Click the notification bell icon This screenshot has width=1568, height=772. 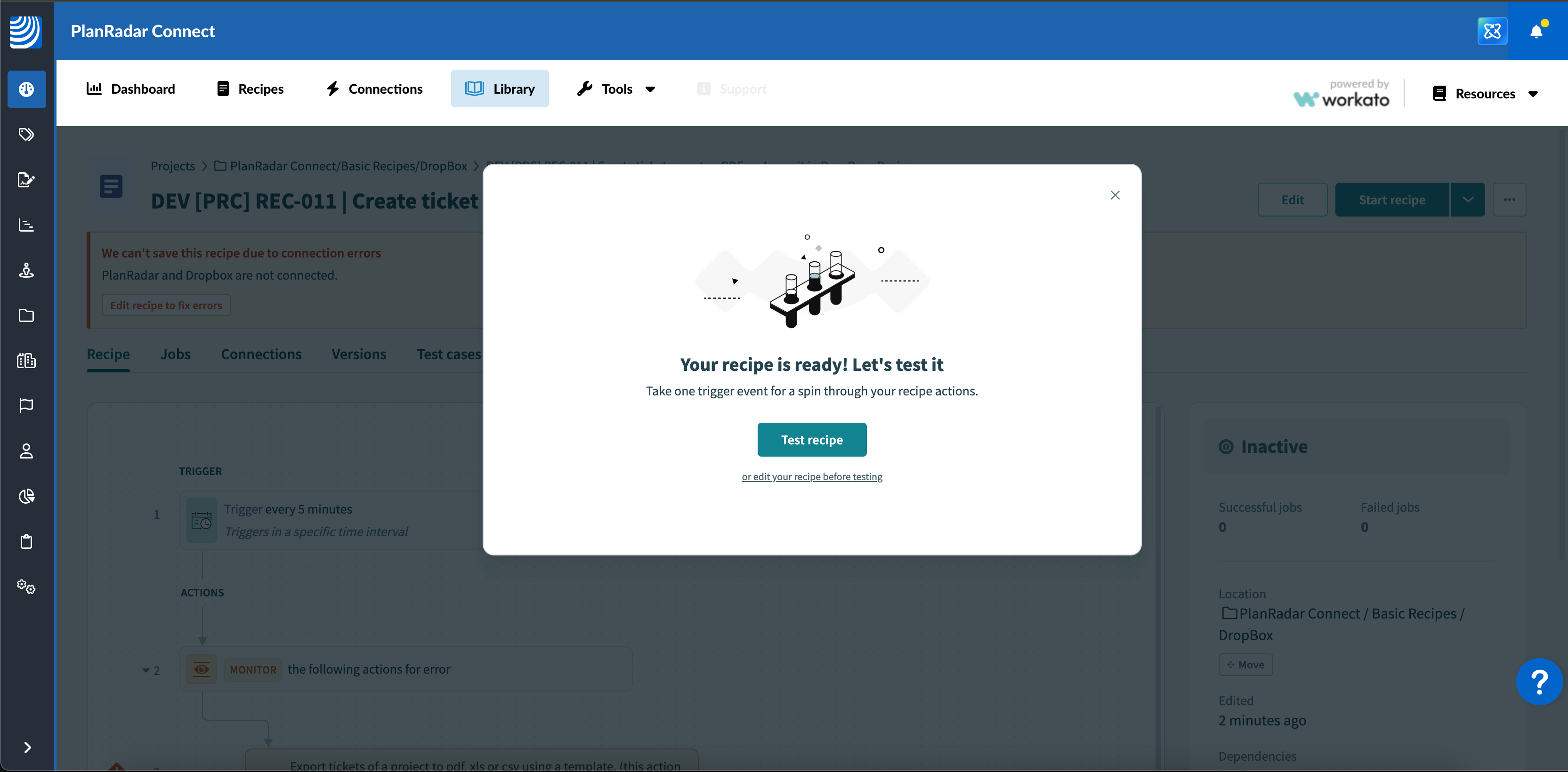1536,32
